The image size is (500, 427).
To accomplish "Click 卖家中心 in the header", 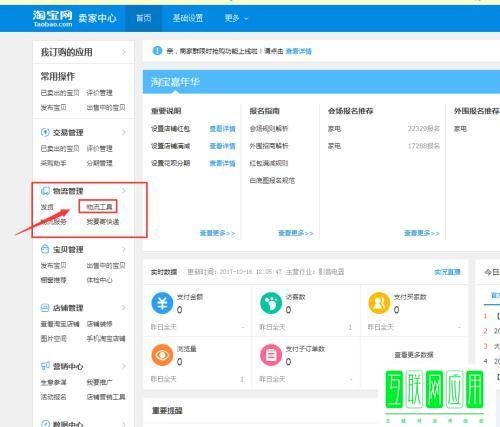I will [x=97, y=18].
